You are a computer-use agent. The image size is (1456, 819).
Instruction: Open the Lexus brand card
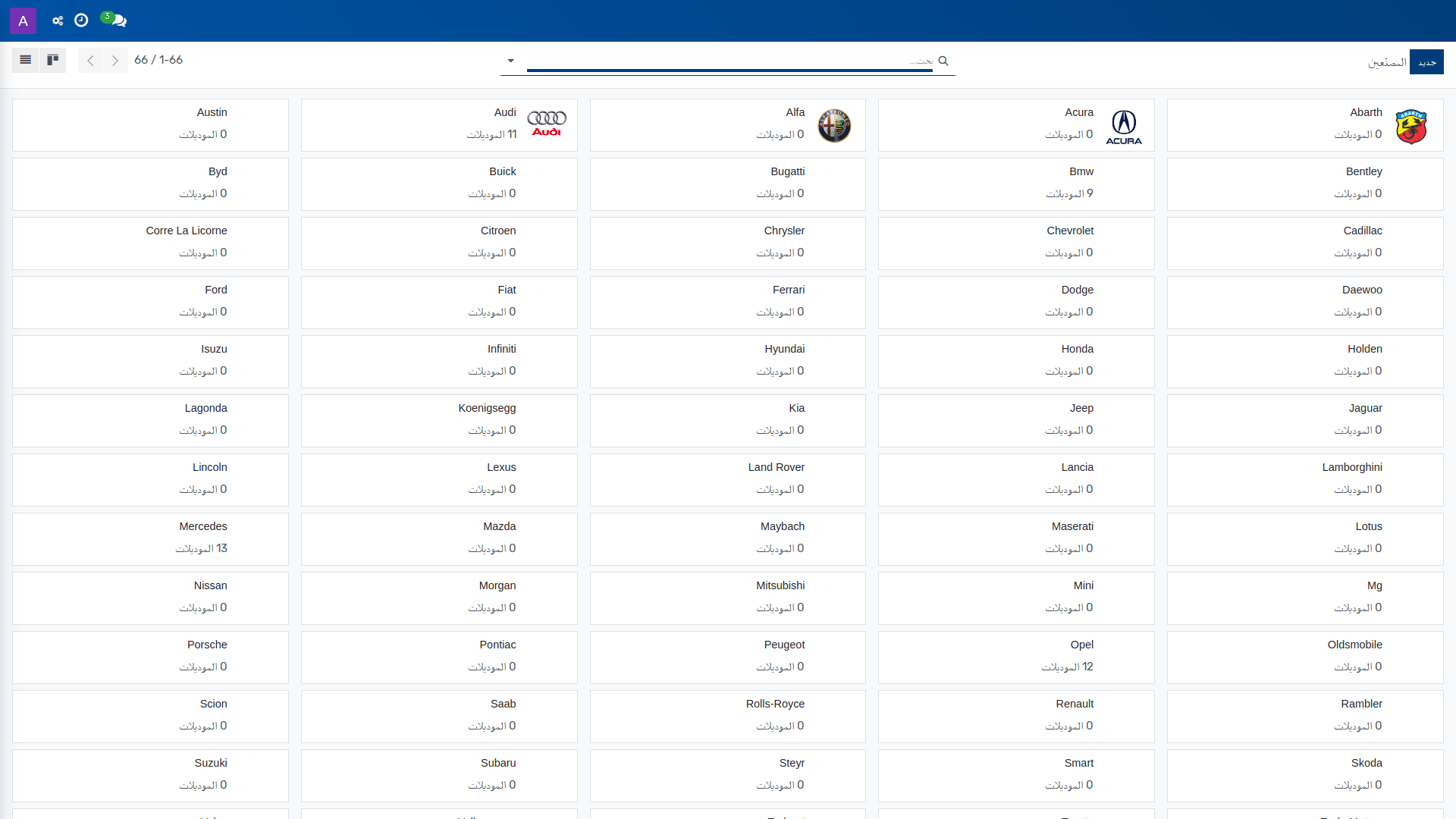439,480
